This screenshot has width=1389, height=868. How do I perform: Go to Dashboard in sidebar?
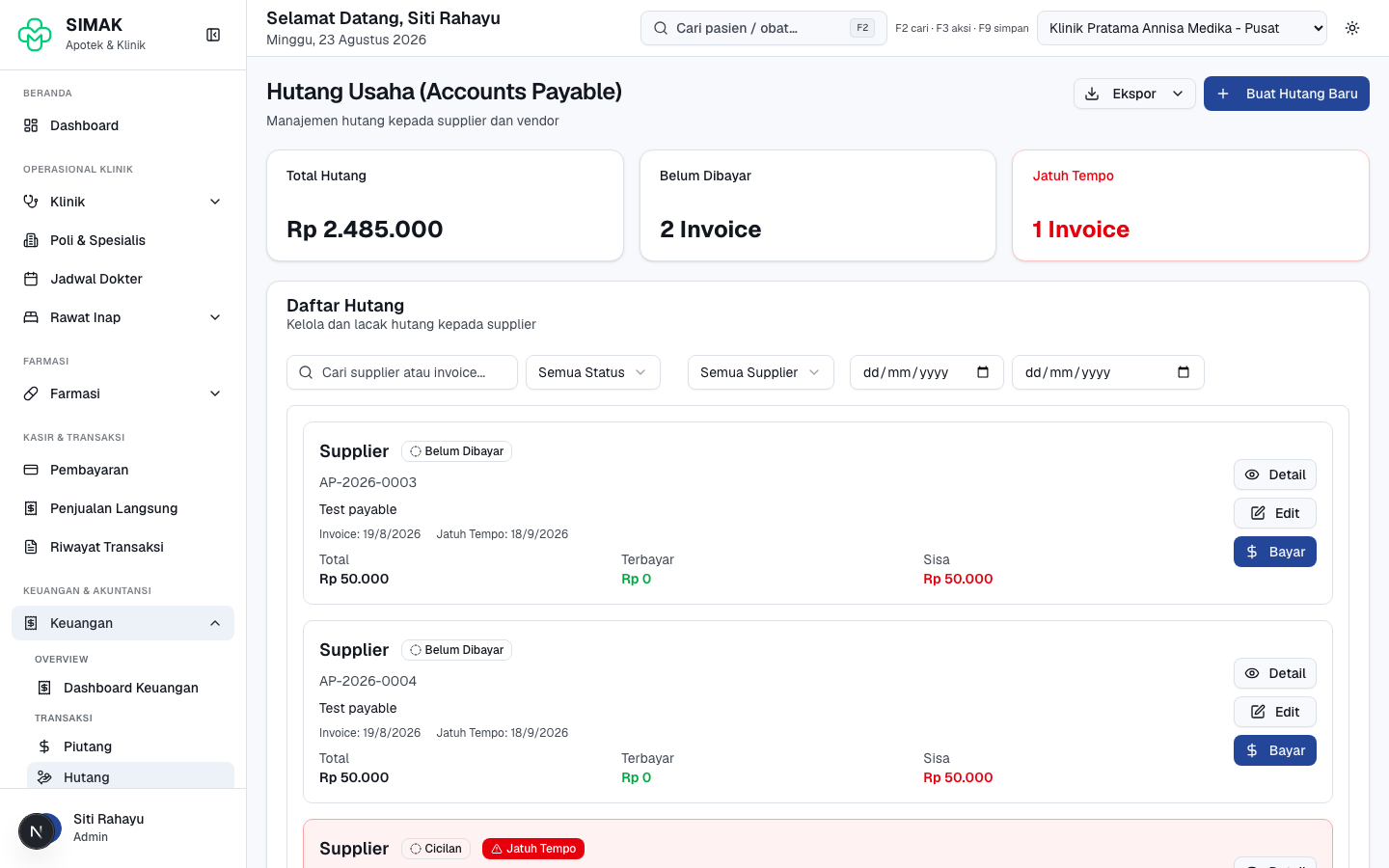123,125
